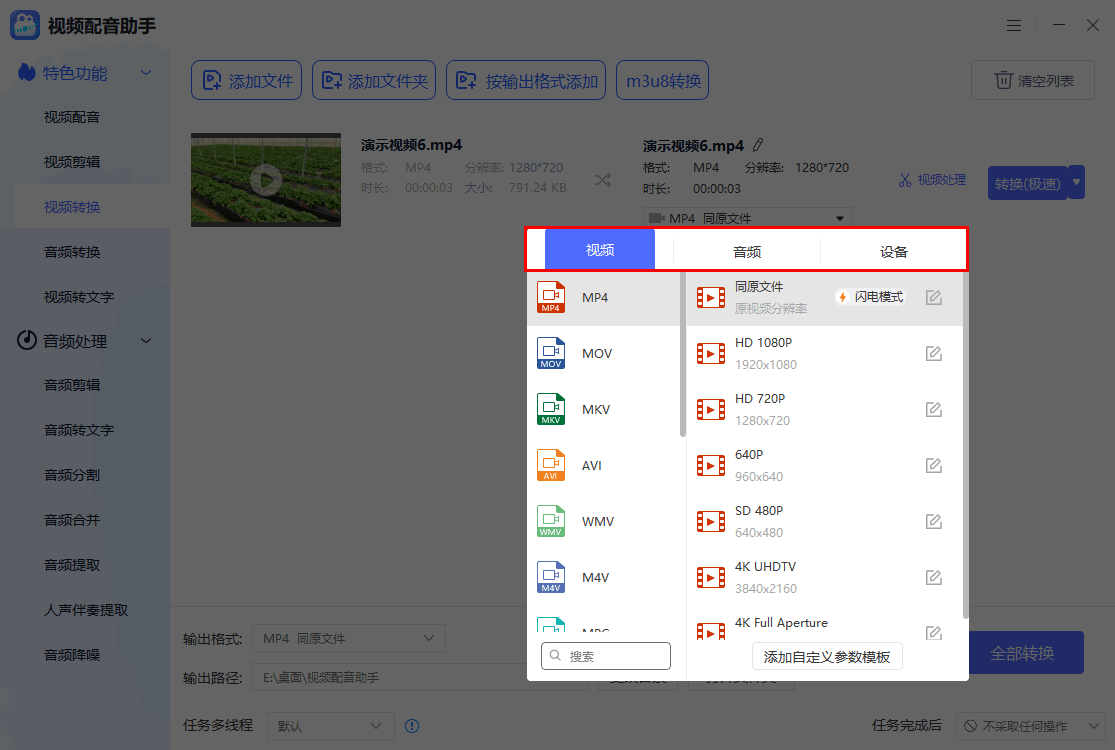Open the hamburger menu in title bar
The height and width of the screenshot is (750, 1115).
pyautogui.click(x=1014, y=26)
